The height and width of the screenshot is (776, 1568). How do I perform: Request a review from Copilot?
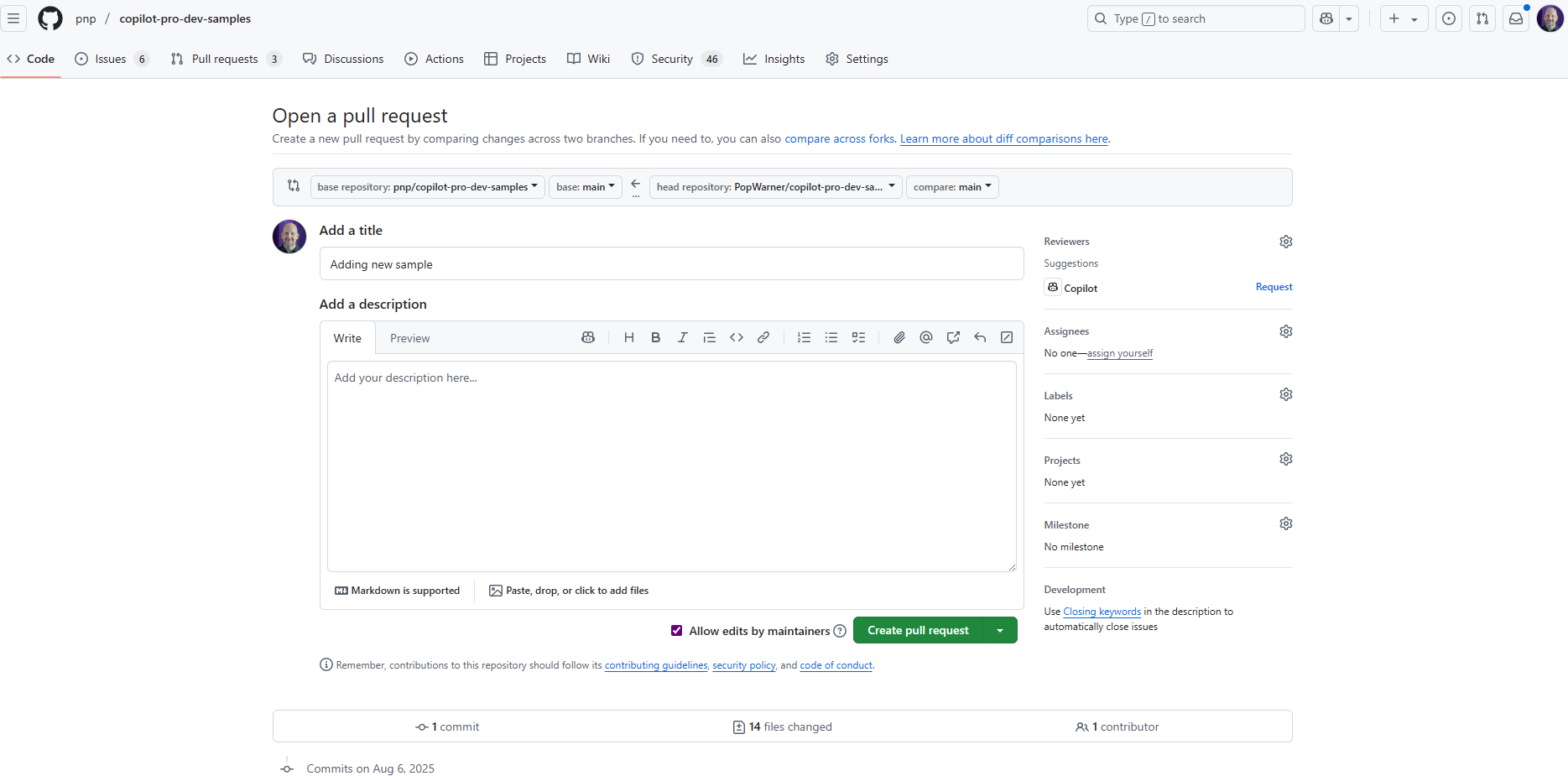(1274, 287)
